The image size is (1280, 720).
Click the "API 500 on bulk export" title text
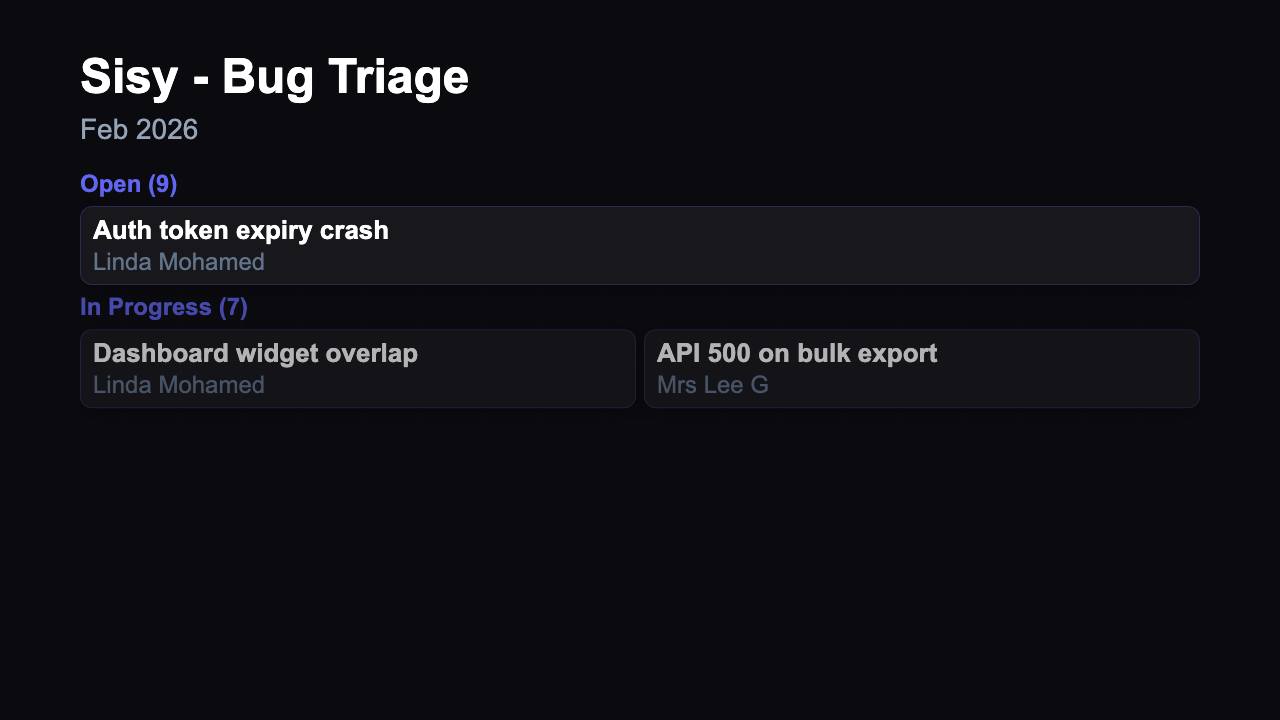[x=796, y=353]
